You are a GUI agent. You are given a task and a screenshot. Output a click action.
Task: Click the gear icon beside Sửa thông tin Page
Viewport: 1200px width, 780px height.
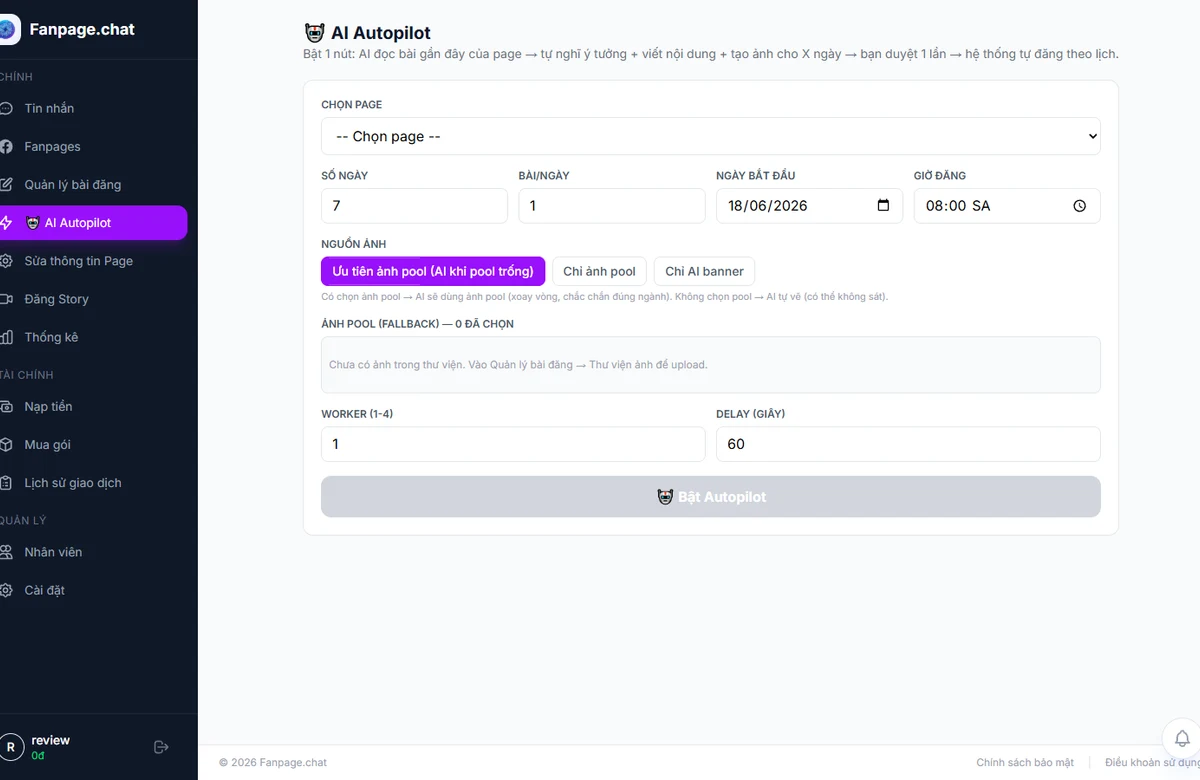[6, 261]
